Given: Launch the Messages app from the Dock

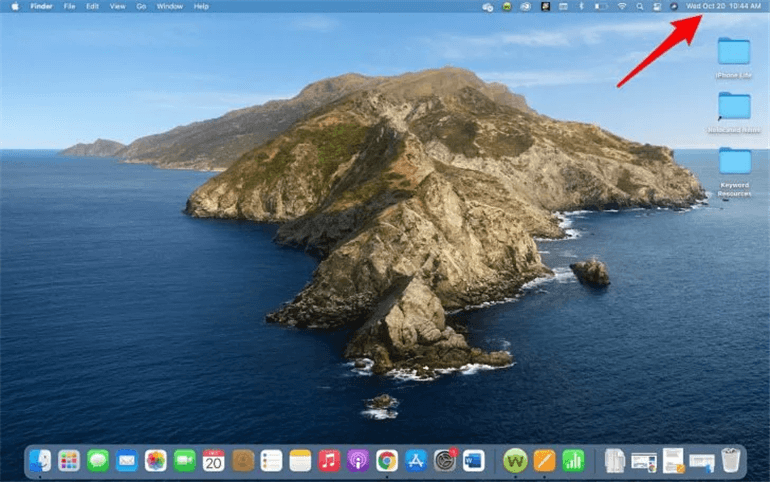Looking at the screenshot, I should tap(98, 461).
